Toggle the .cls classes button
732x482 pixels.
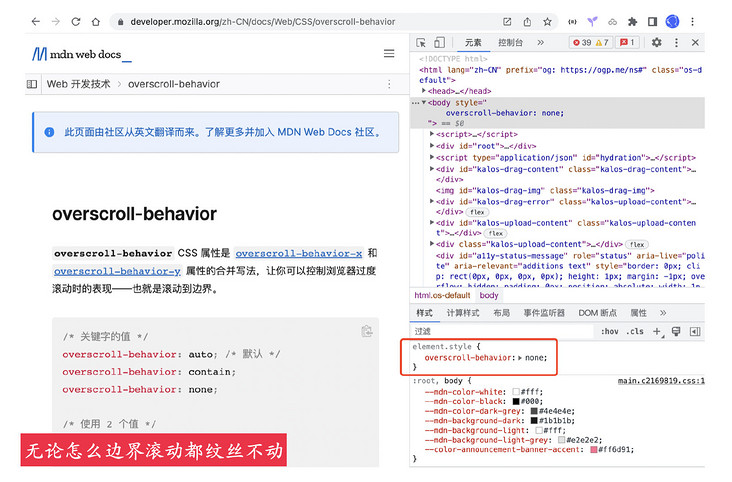635,331
